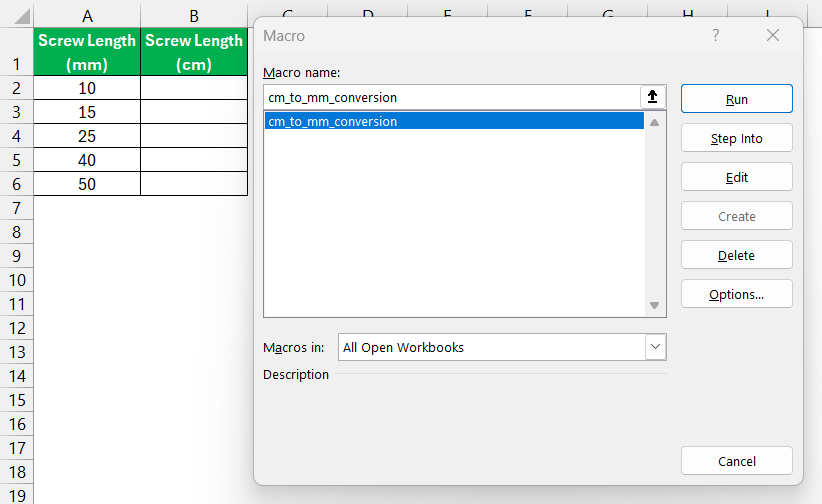Click the Run macro button
This screenshot has width=822, height=504.
737,99
